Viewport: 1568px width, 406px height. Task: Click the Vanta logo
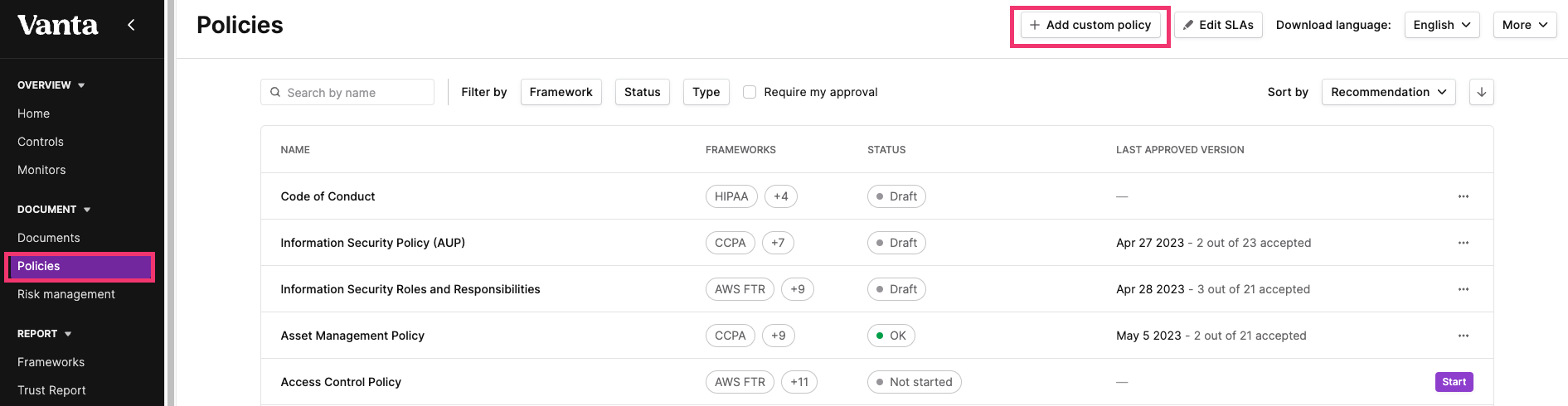tap(58, 25)
